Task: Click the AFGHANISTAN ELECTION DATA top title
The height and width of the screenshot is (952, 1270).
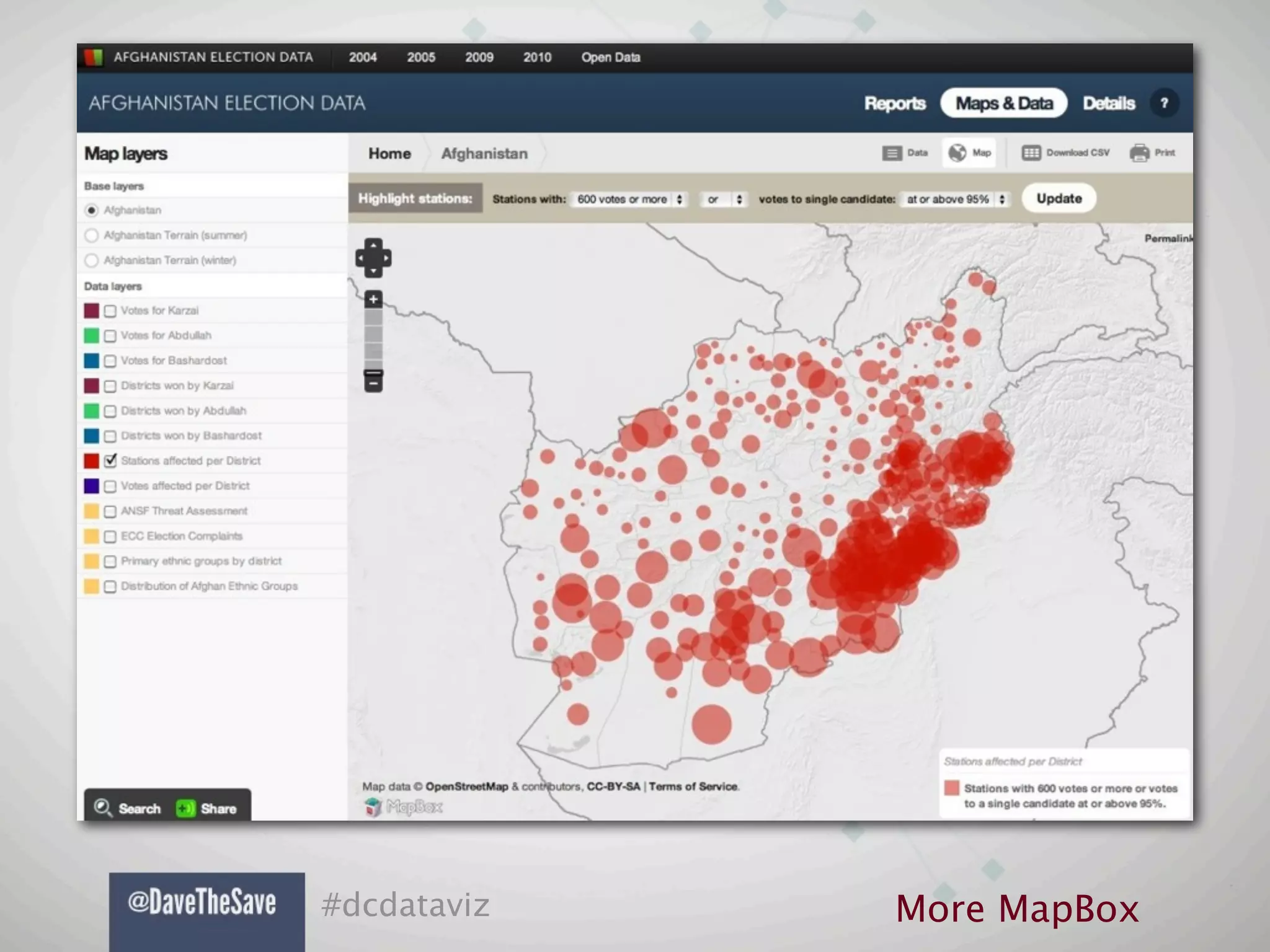Action: tap(213, 57)
